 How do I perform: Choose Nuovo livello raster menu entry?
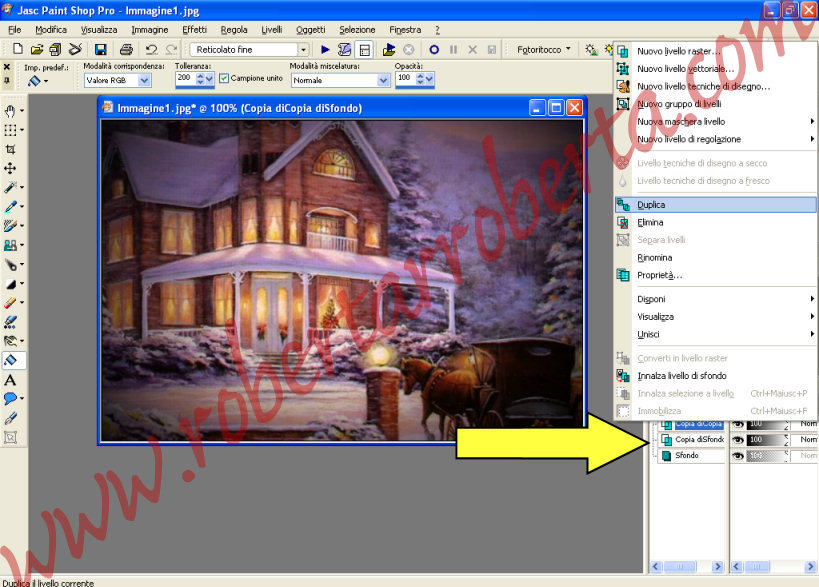(716, 51)
